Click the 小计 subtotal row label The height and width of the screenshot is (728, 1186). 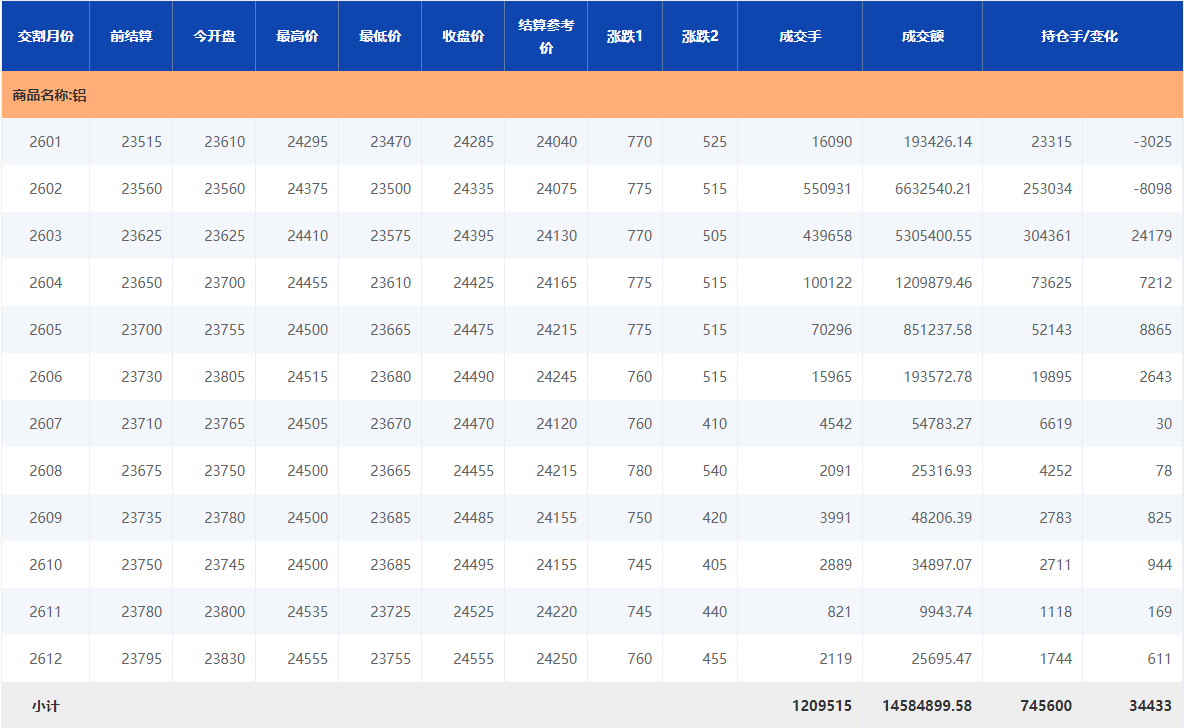(45, 706)
